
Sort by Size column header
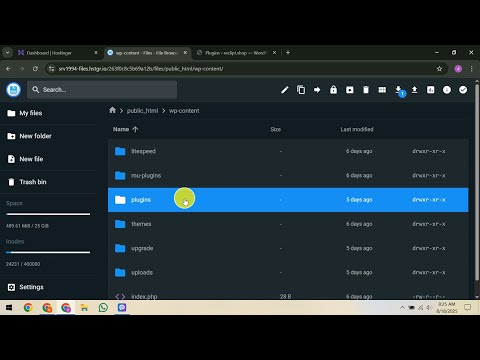276,129
